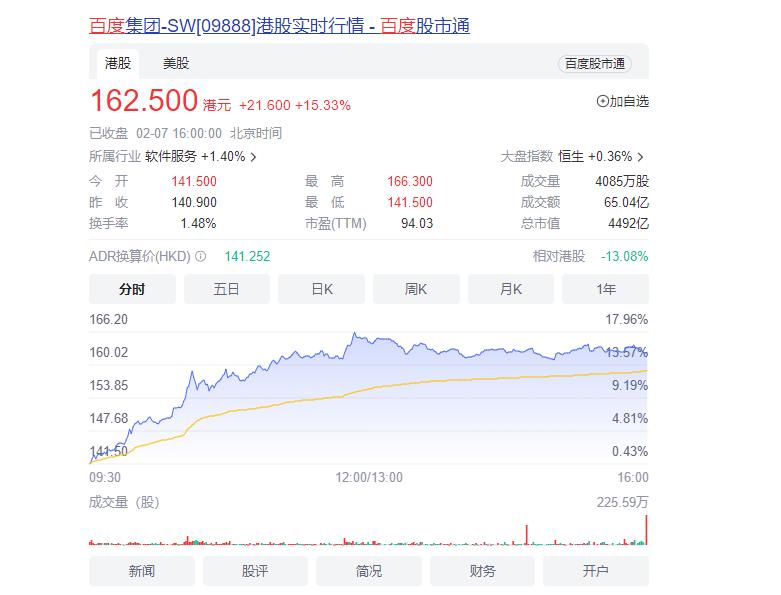Click the 225.59万 volume axis label
The width and height of the screenshot is (781, 595).
pyautogui.click(x=623, y=502)
